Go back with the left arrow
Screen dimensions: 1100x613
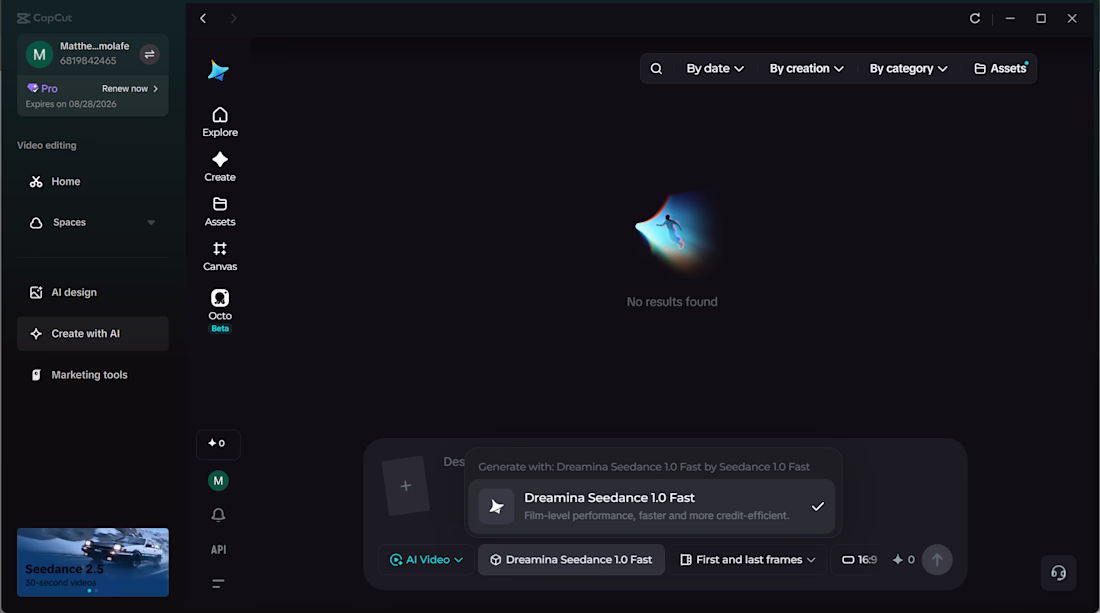click(203, 18)
